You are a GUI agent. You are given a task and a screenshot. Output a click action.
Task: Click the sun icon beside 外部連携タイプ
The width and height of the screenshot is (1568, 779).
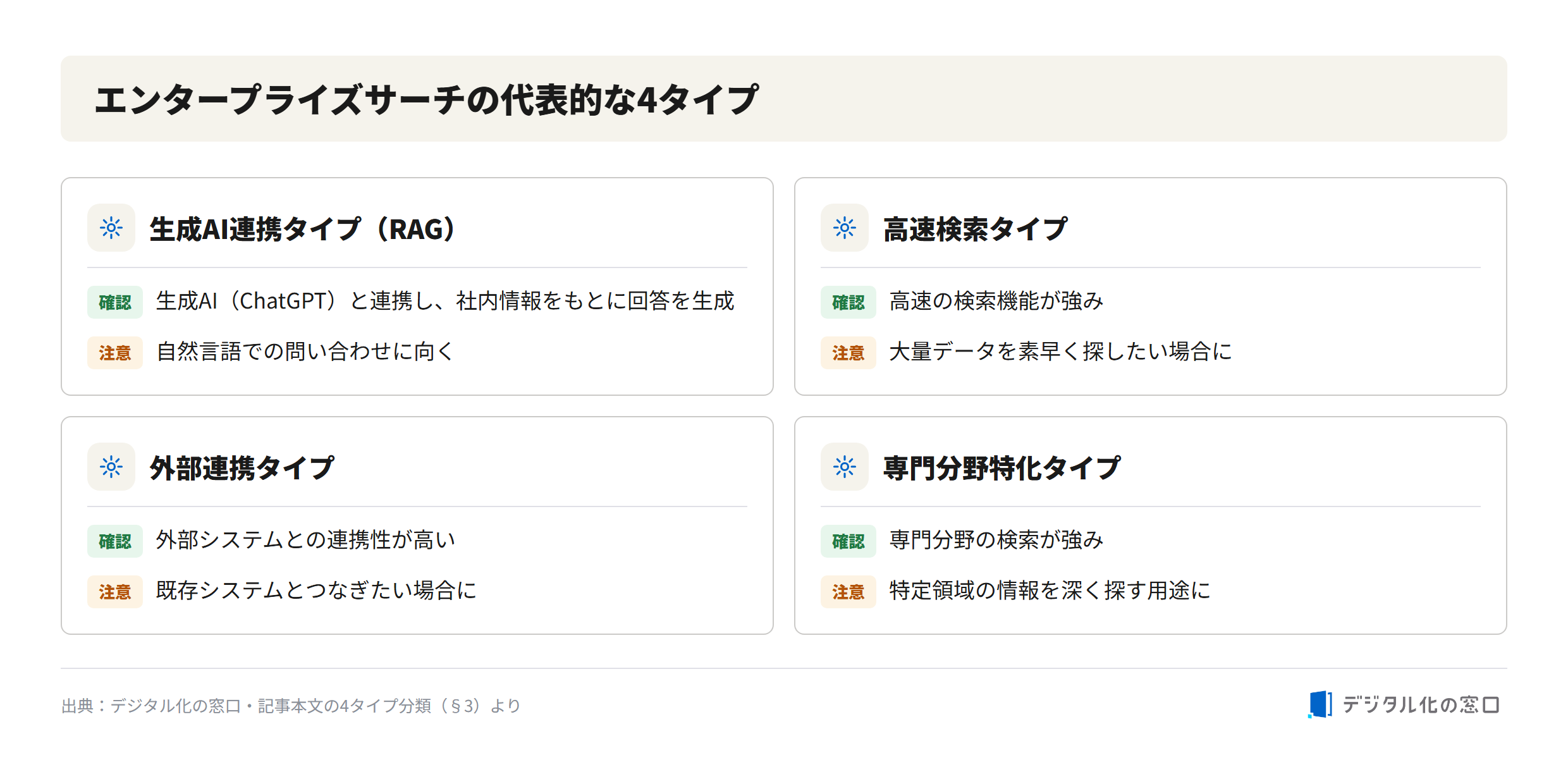coord(111,467)
